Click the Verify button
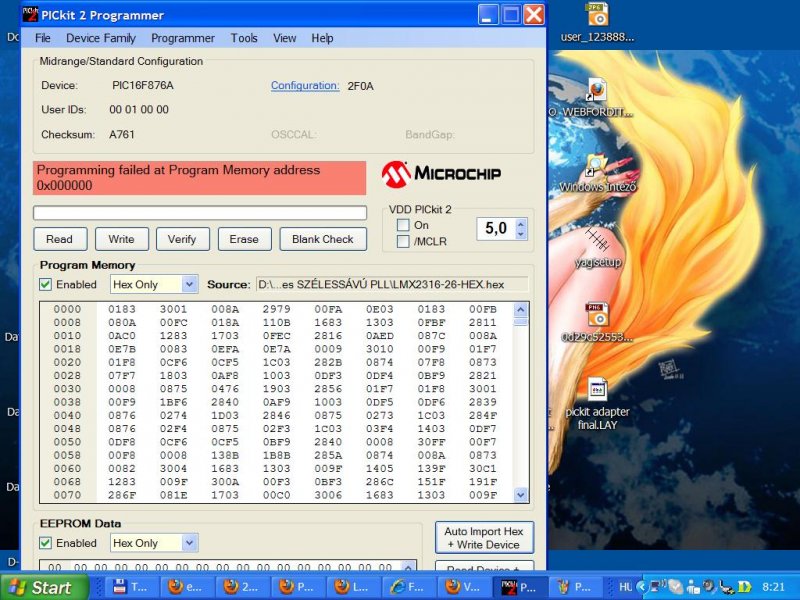Image resolution: width=800 pixels, height=600 pixels. 182,239
